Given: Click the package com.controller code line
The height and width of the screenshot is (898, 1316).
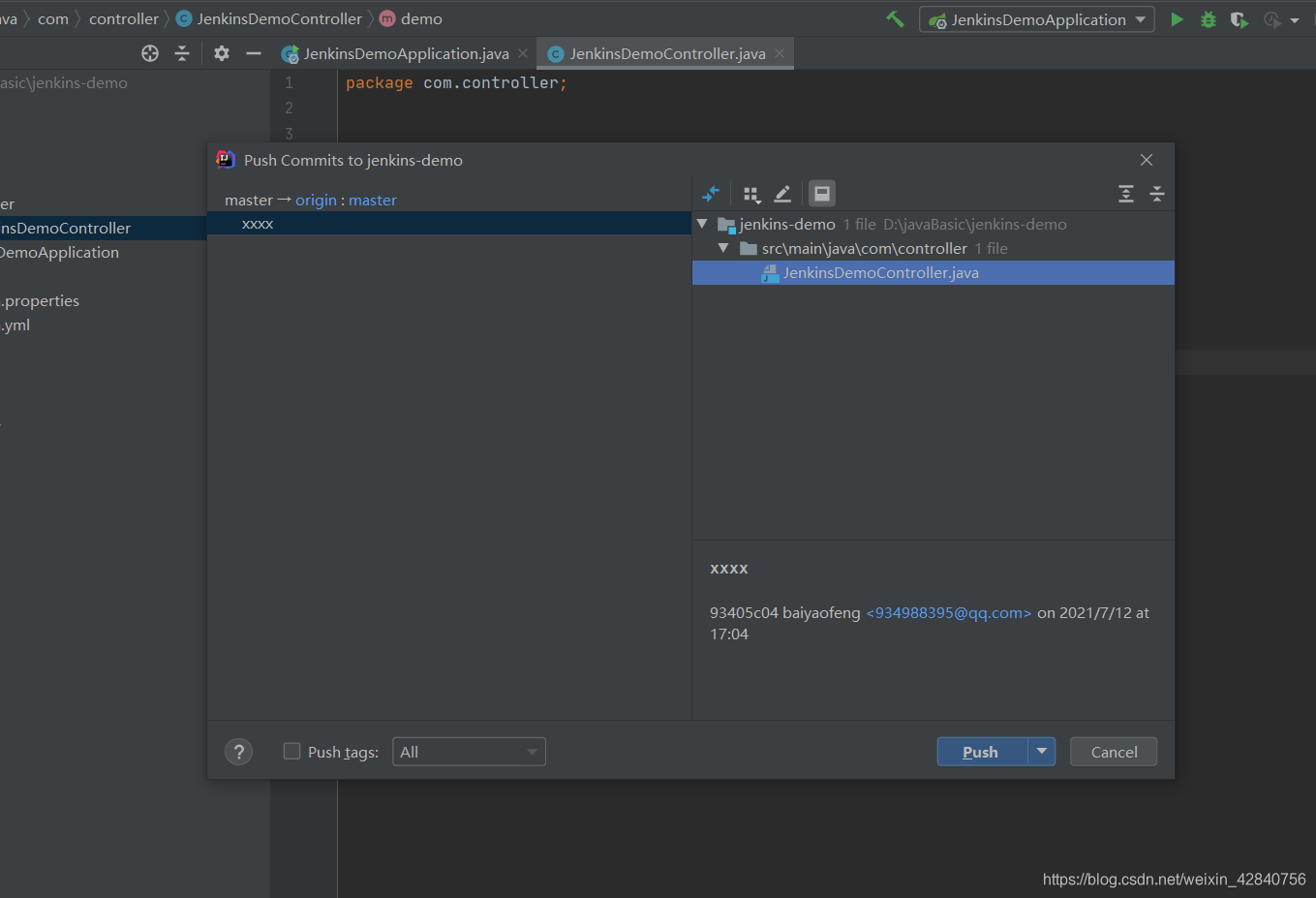Looking at the screenshot, I should click(456, 83).
